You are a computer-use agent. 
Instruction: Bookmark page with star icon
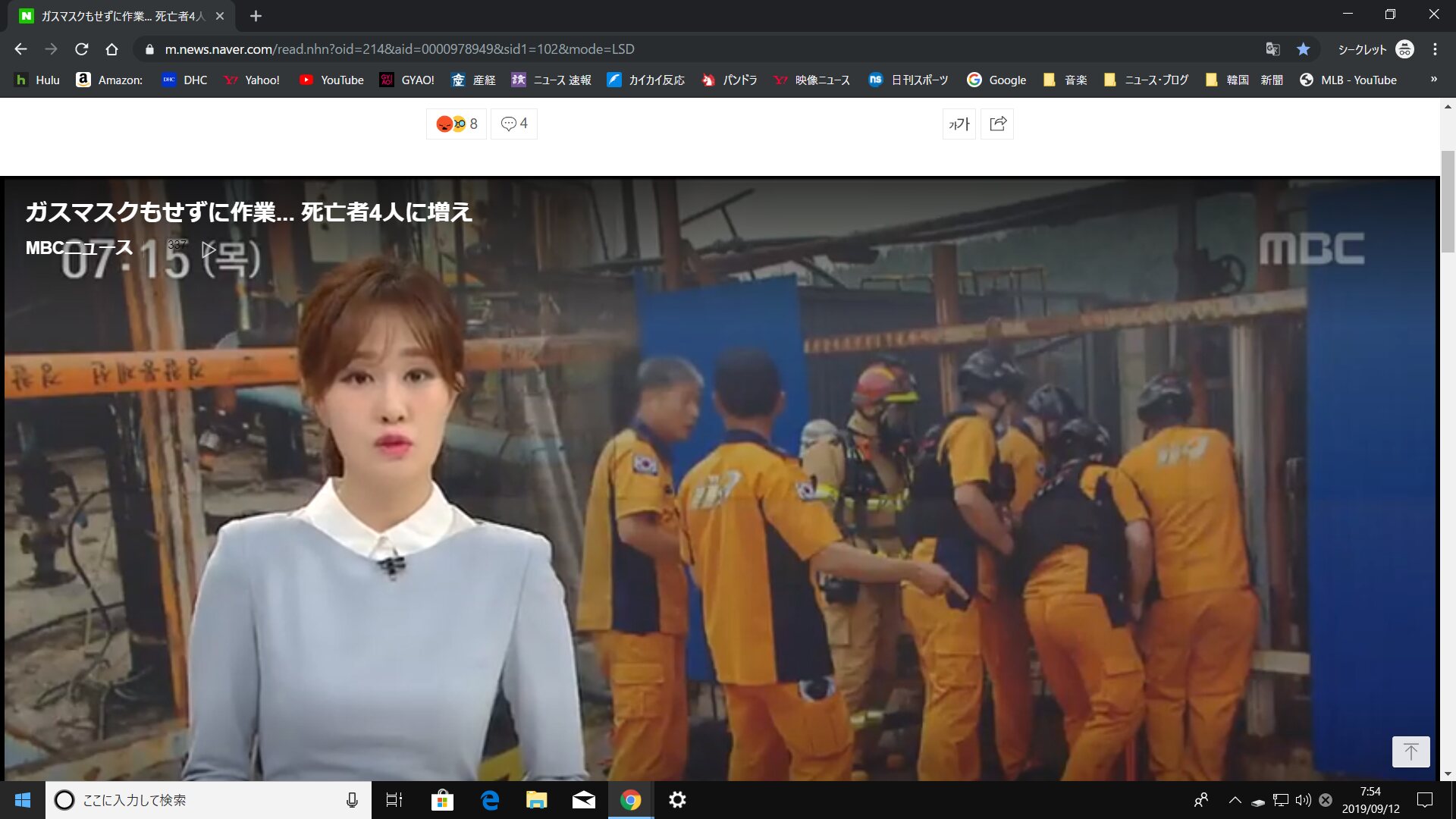(x=1303, y=49)
